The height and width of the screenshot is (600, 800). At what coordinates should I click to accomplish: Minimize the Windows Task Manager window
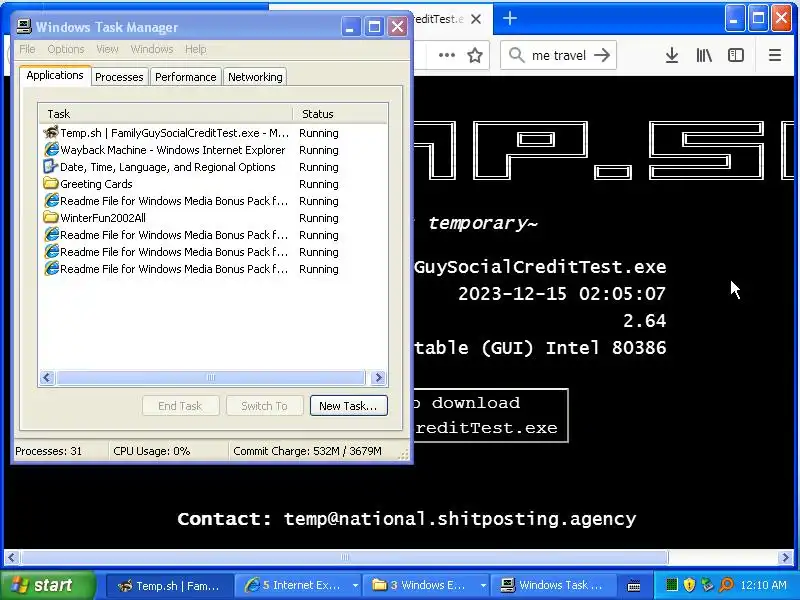click(350, 27)
